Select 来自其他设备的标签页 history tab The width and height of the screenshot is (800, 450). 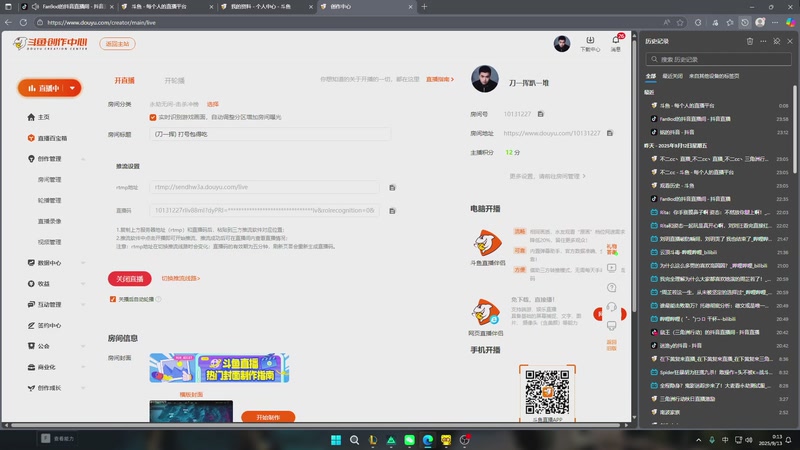(714, 76)
